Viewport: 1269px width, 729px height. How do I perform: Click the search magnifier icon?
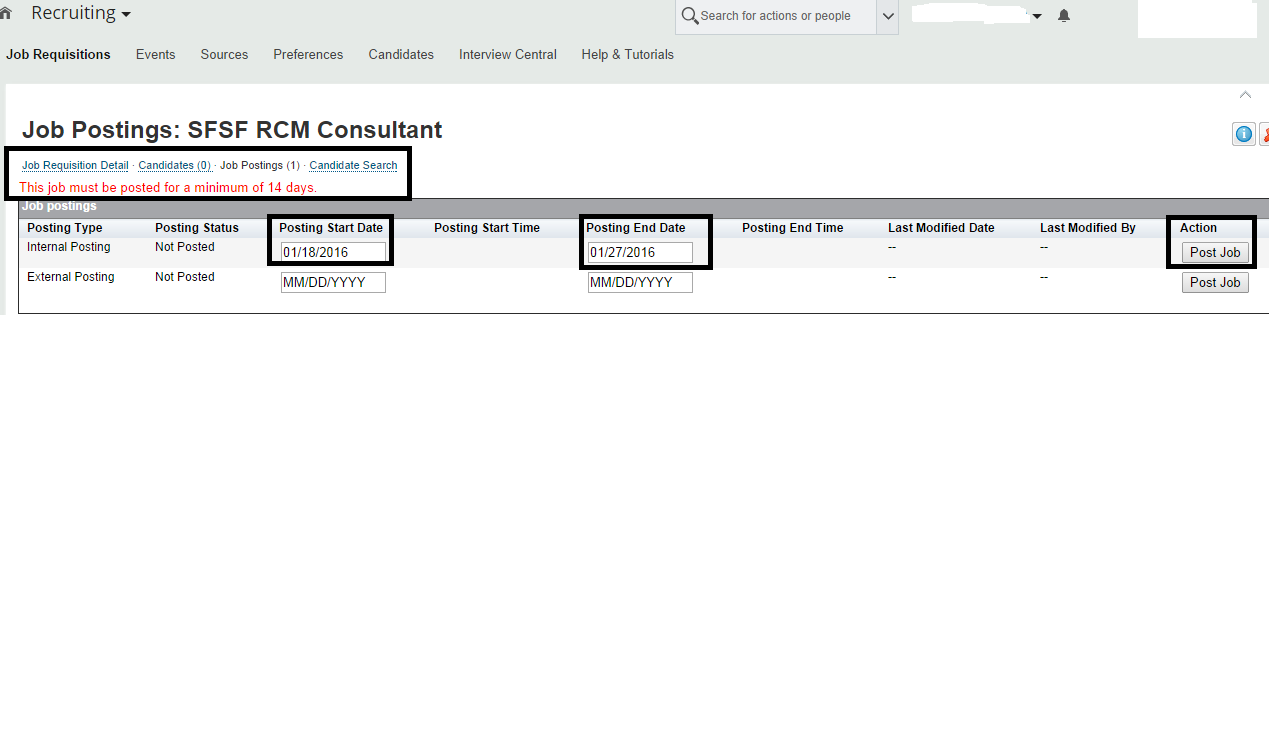[x=690, y=17]
